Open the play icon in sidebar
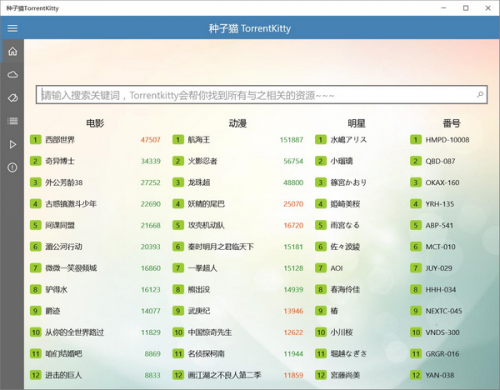The height and width of the screenshot is (390, 500). coord(12,144)
